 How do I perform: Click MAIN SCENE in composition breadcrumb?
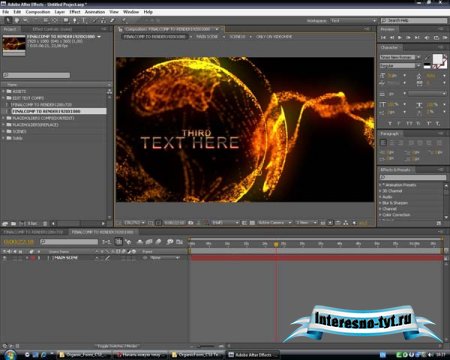207,37
